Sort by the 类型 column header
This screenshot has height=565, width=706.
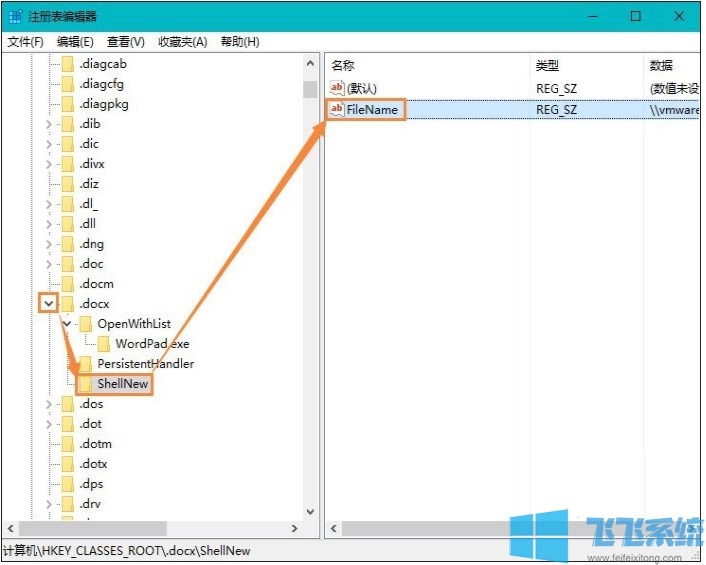547,65
